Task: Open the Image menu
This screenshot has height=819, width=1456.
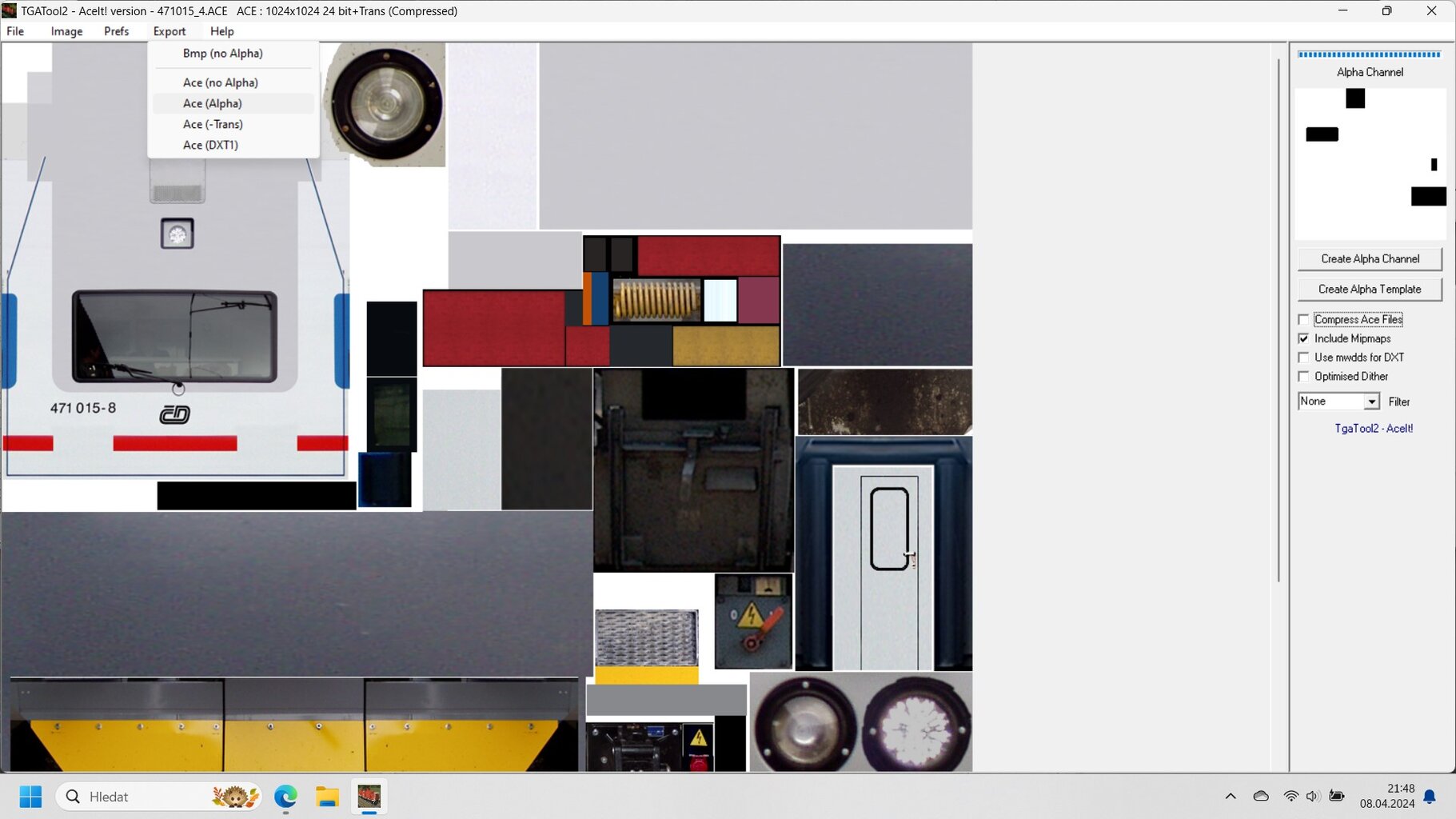Action: [66, 31]
